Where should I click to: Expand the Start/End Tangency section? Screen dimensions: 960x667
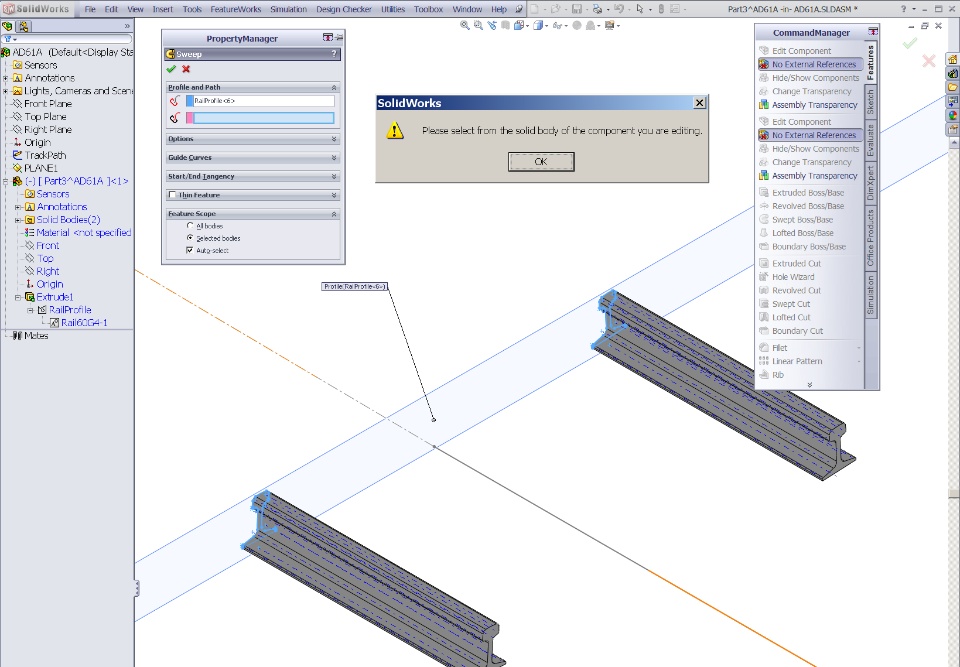click(x=334, y=176)
